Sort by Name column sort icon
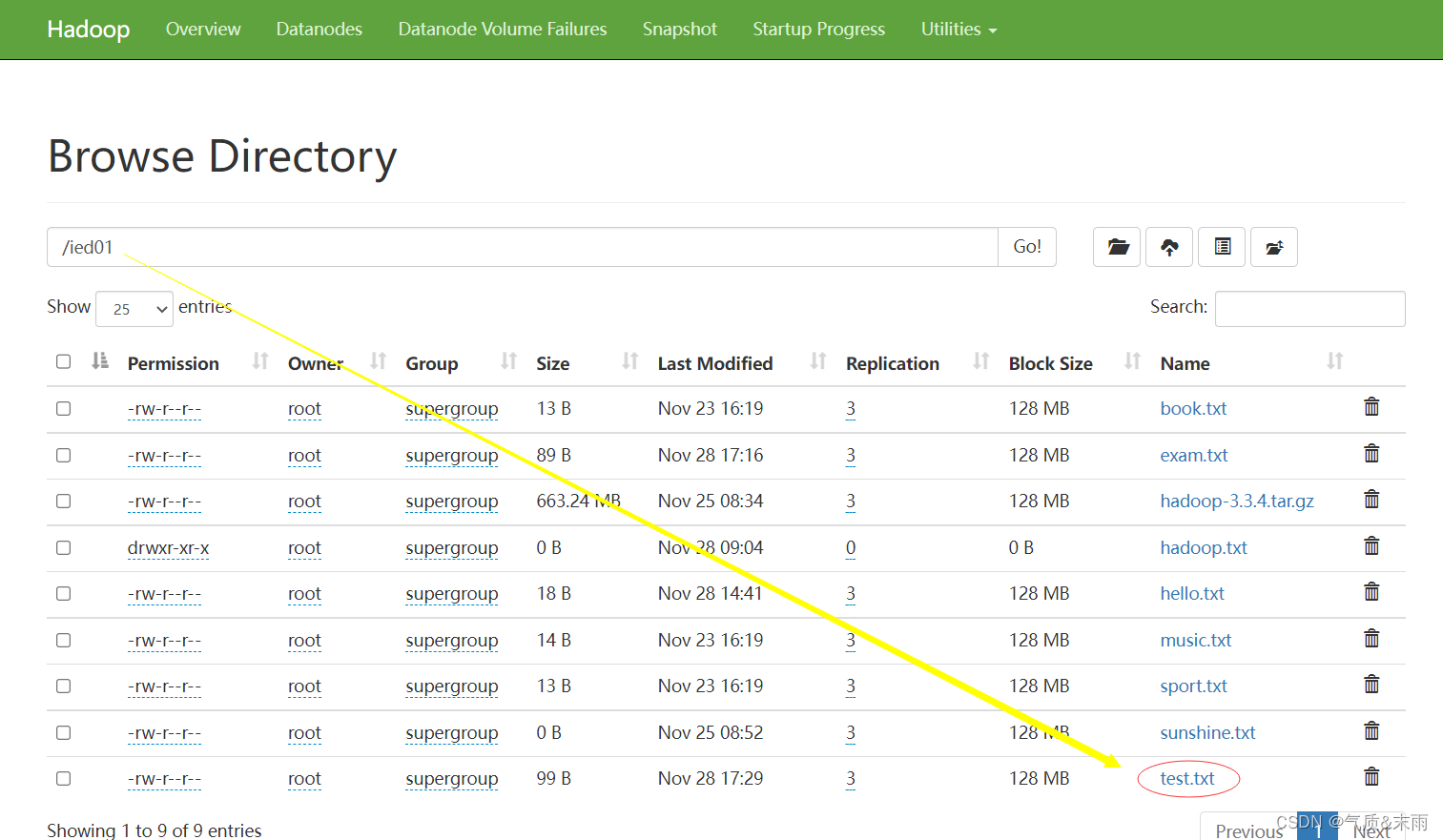 (x=1335, y=361)
